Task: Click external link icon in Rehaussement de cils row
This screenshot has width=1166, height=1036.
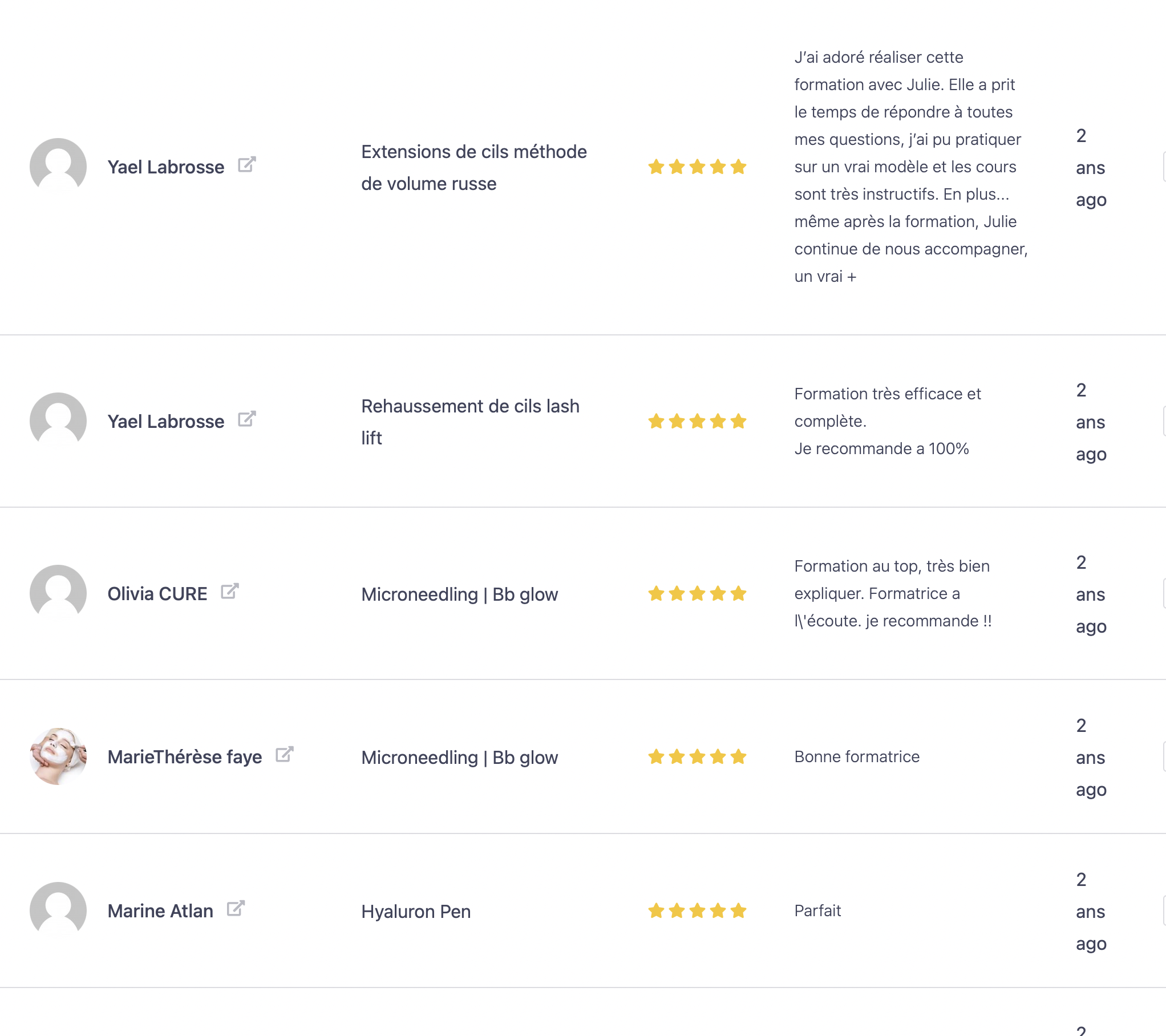Action: [246, 419]
